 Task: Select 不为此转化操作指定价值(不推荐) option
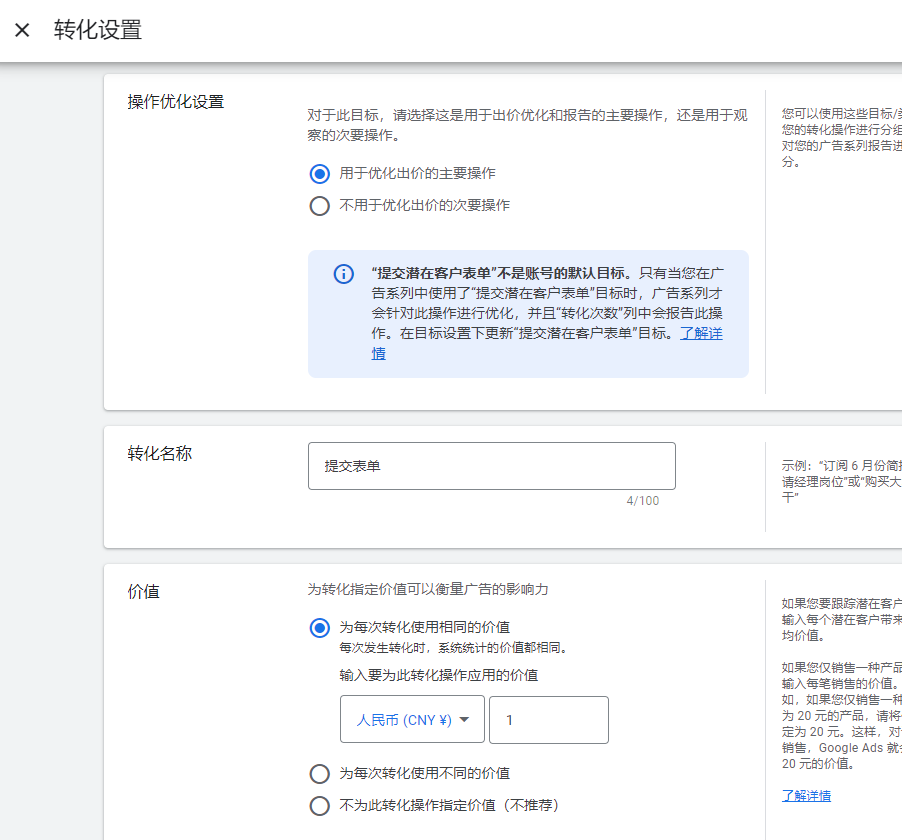coord(319,806)
